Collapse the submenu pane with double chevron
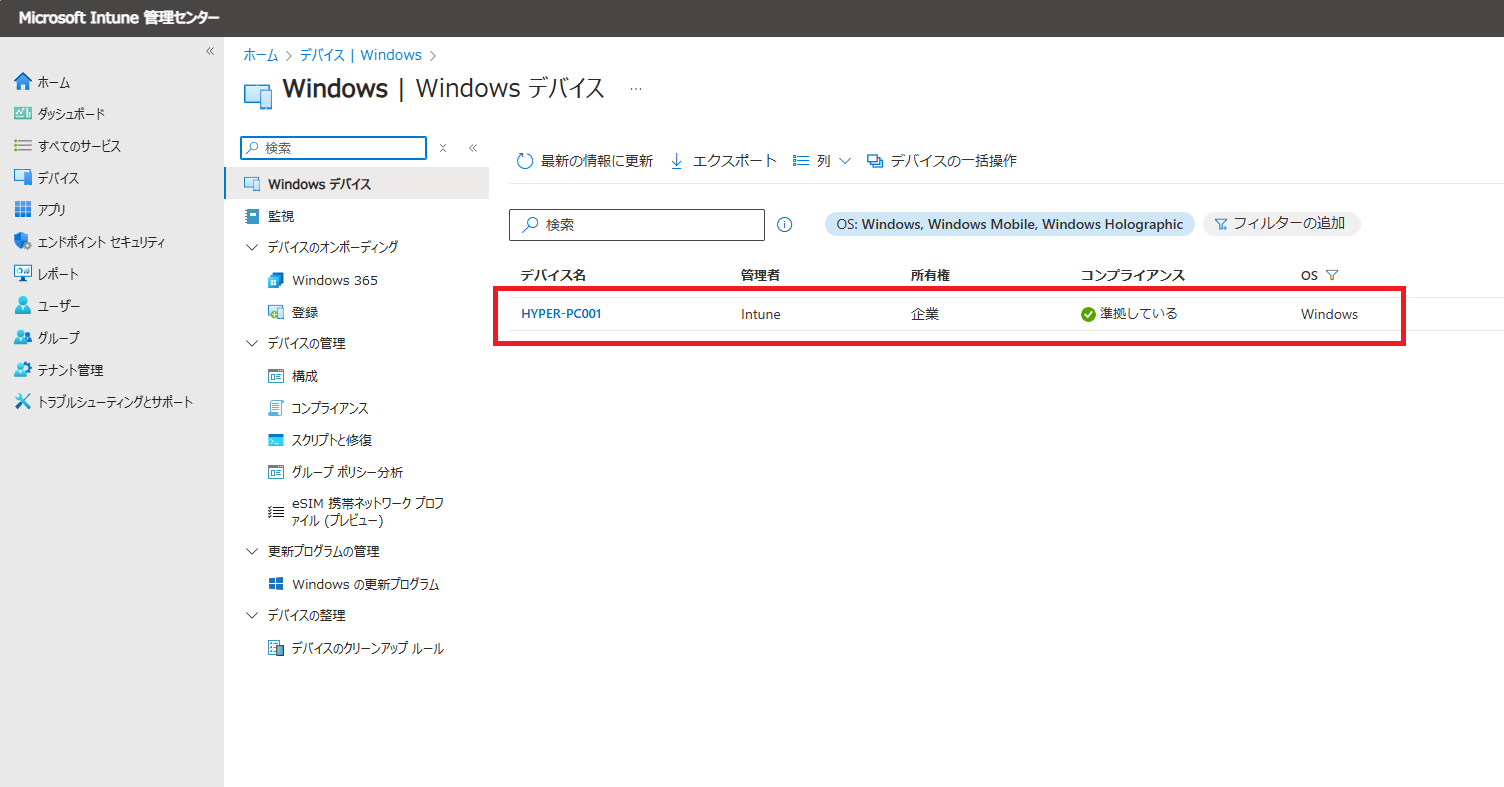The image size is (1504, 787). (x=473, y=148)
